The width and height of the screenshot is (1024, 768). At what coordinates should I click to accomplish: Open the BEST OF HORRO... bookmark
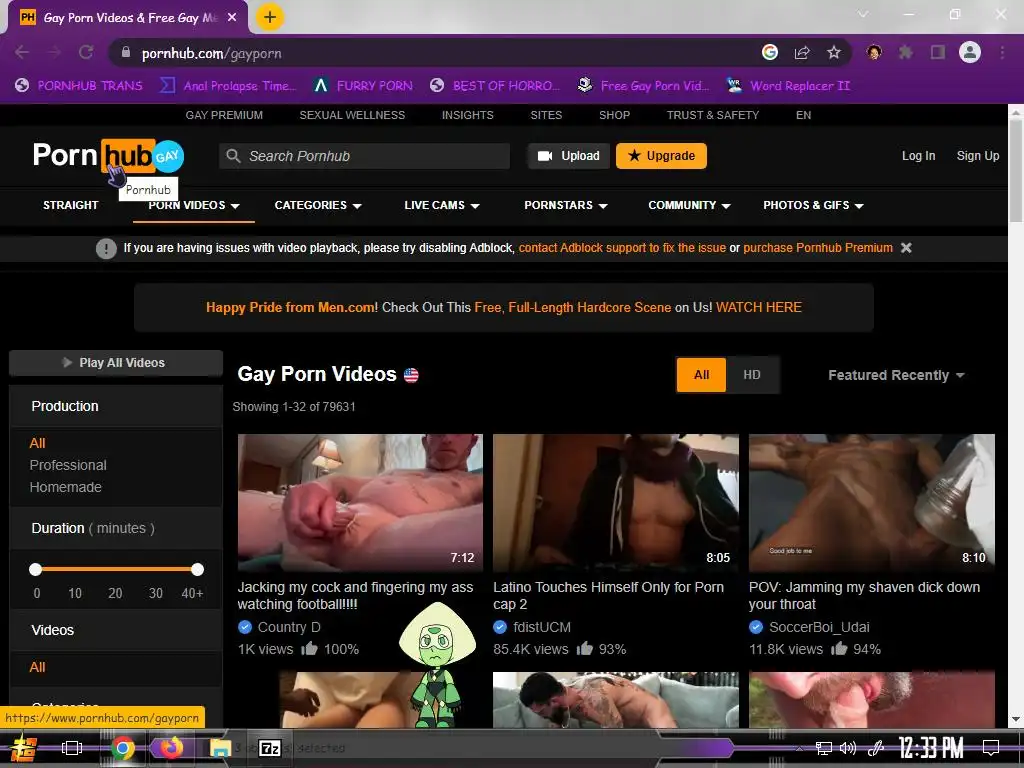tap(495, 86)
